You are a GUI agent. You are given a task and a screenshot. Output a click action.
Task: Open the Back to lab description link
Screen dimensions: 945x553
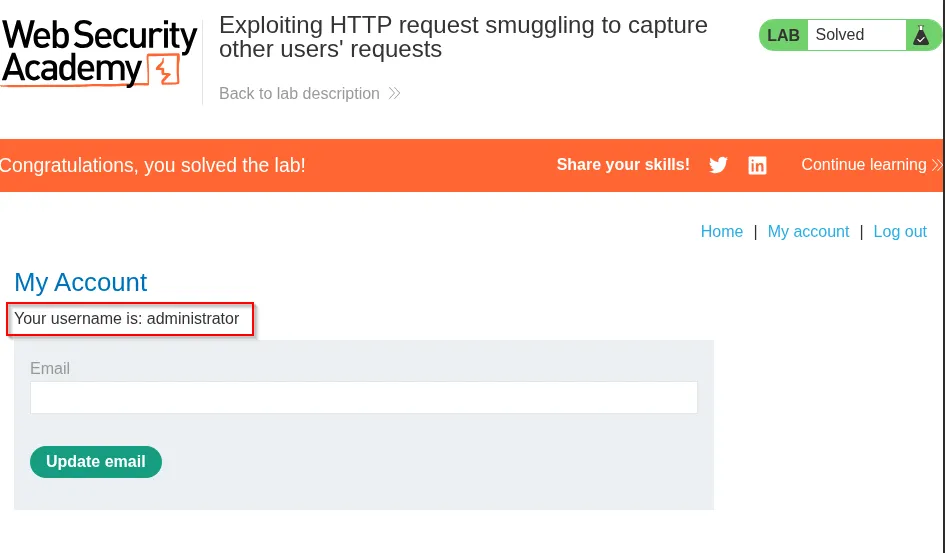click(299, 94)
